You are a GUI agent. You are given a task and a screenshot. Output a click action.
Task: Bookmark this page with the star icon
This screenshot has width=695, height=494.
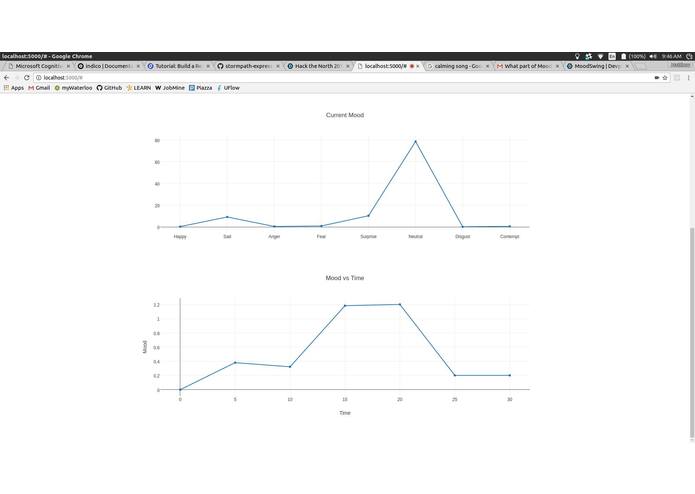[665, 78]
